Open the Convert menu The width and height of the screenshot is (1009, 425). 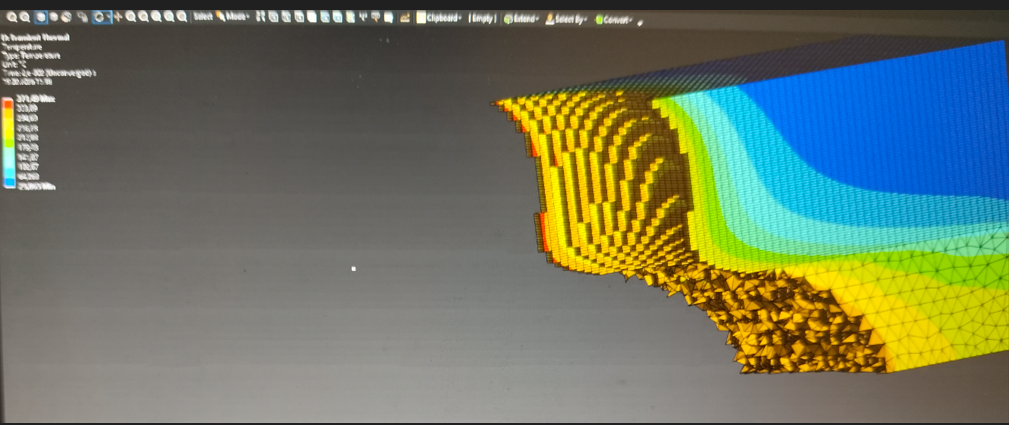615,19
